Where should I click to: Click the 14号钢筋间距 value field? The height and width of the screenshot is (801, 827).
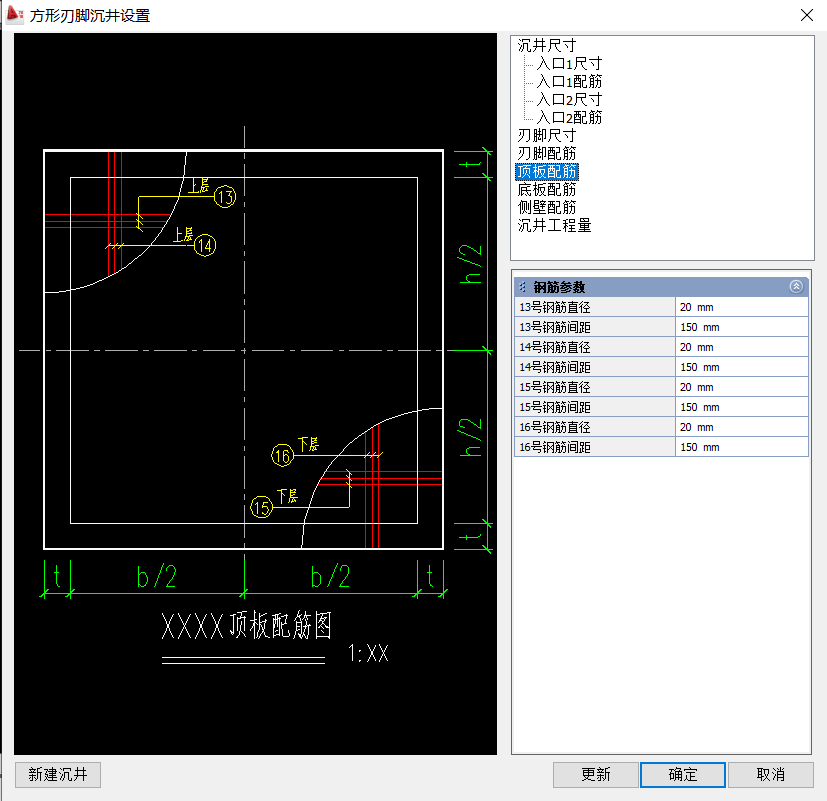pyautogui.click(x=741, y=367)
